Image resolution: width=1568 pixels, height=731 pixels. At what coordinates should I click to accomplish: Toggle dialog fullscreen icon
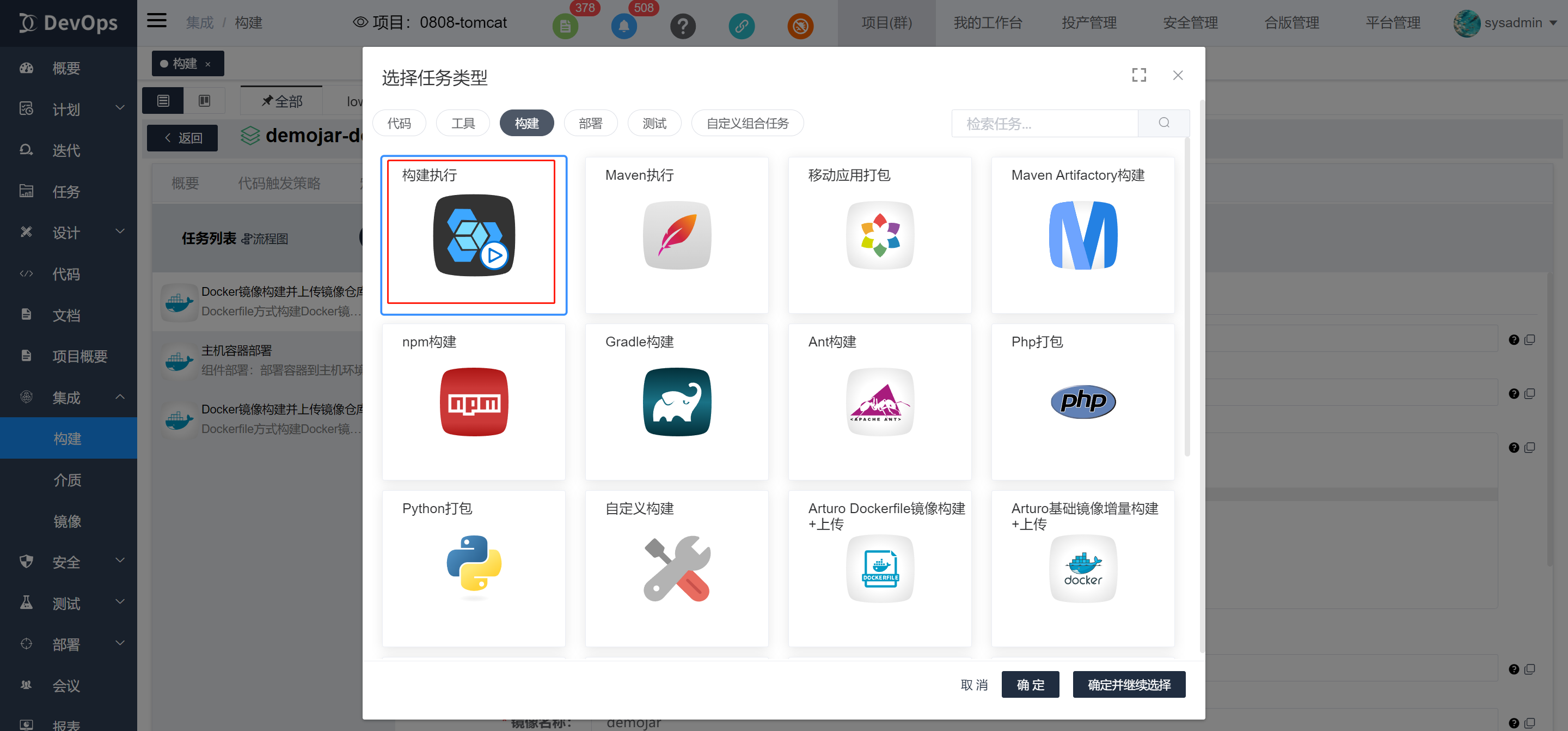tap(1139, 75)
